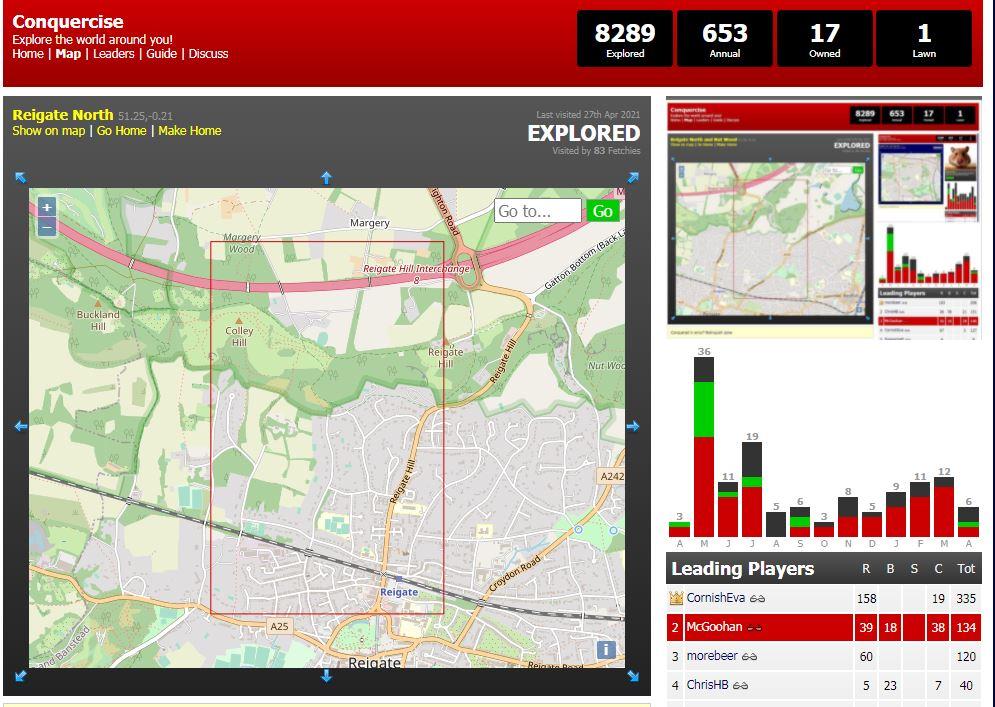Click the R column header

click(866, 569)
